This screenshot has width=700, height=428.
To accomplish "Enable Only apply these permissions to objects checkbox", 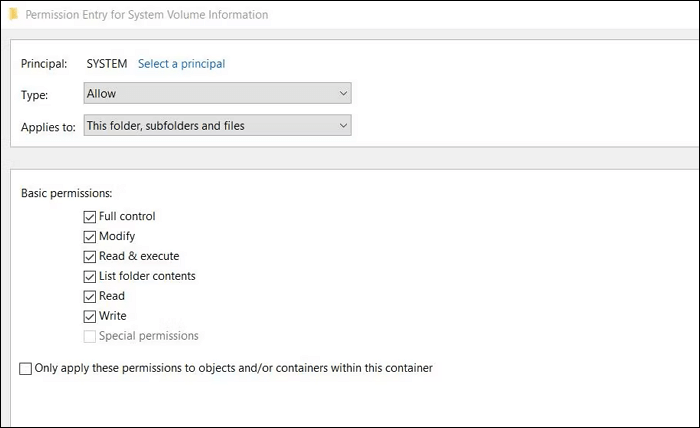I will [x=26, y=369].
